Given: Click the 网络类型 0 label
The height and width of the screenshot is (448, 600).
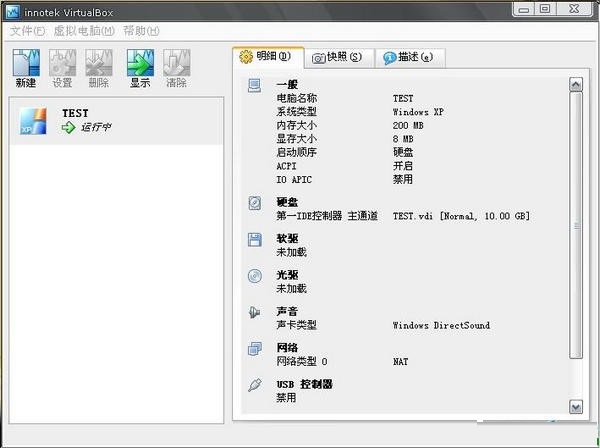Looking at the screenshot, I should (302, 361).
